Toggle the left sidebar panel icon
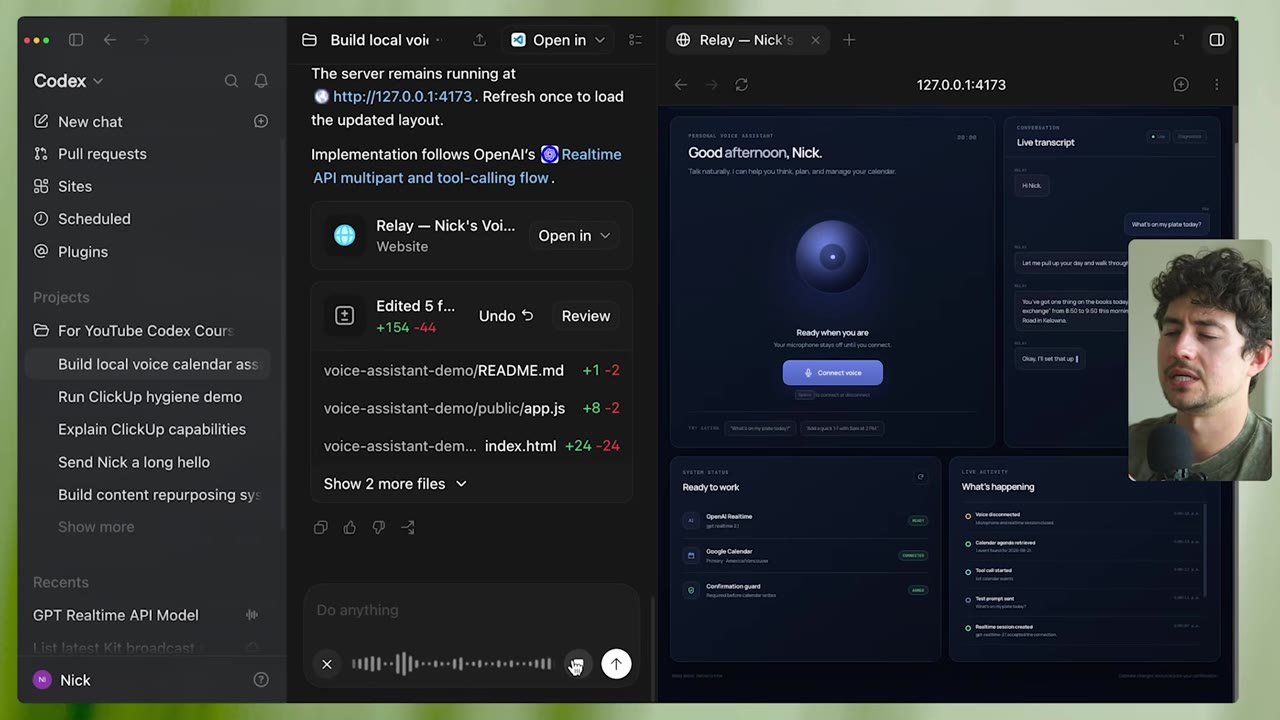The width and height of the screenshot is (1280, 720). 76,40
